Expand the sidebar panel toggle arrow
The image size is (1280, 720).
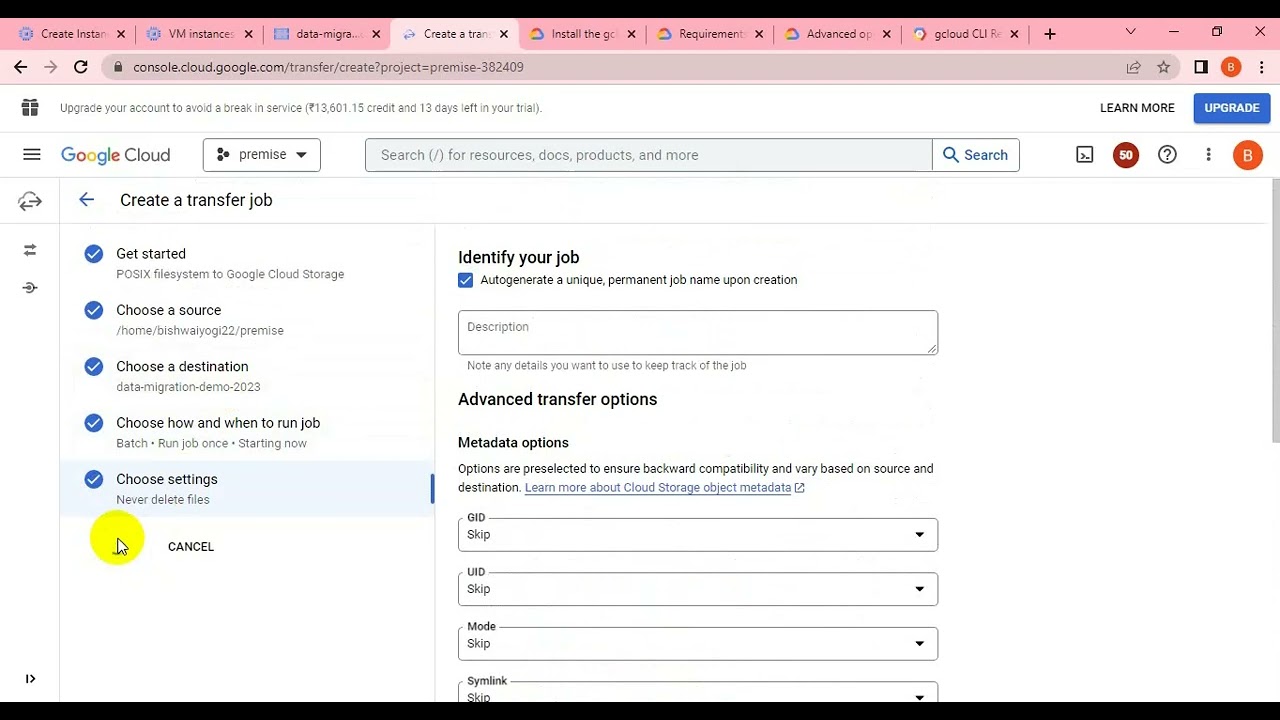pos(30,679)
